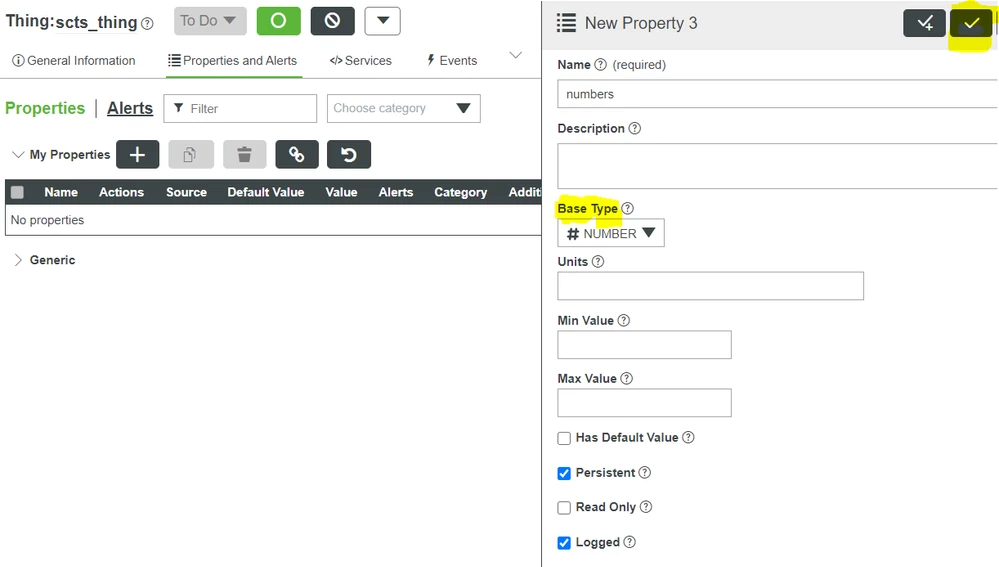
Task: Click the Description help icon
Action: click(x=635, y=129)
